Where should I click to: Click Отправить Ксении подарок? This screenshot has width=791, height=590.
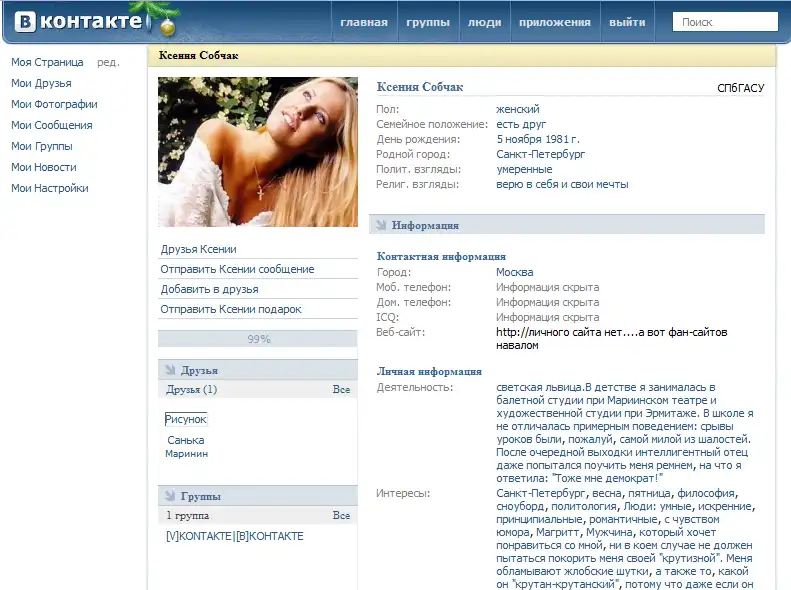click(x=231, y=309)
